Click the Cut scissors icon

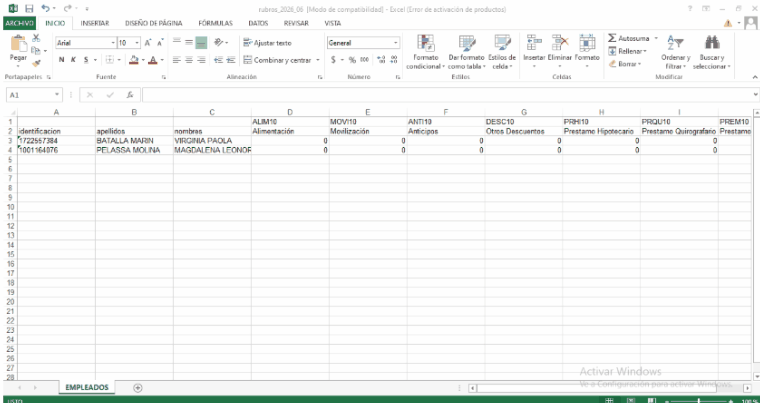point(36,38)
